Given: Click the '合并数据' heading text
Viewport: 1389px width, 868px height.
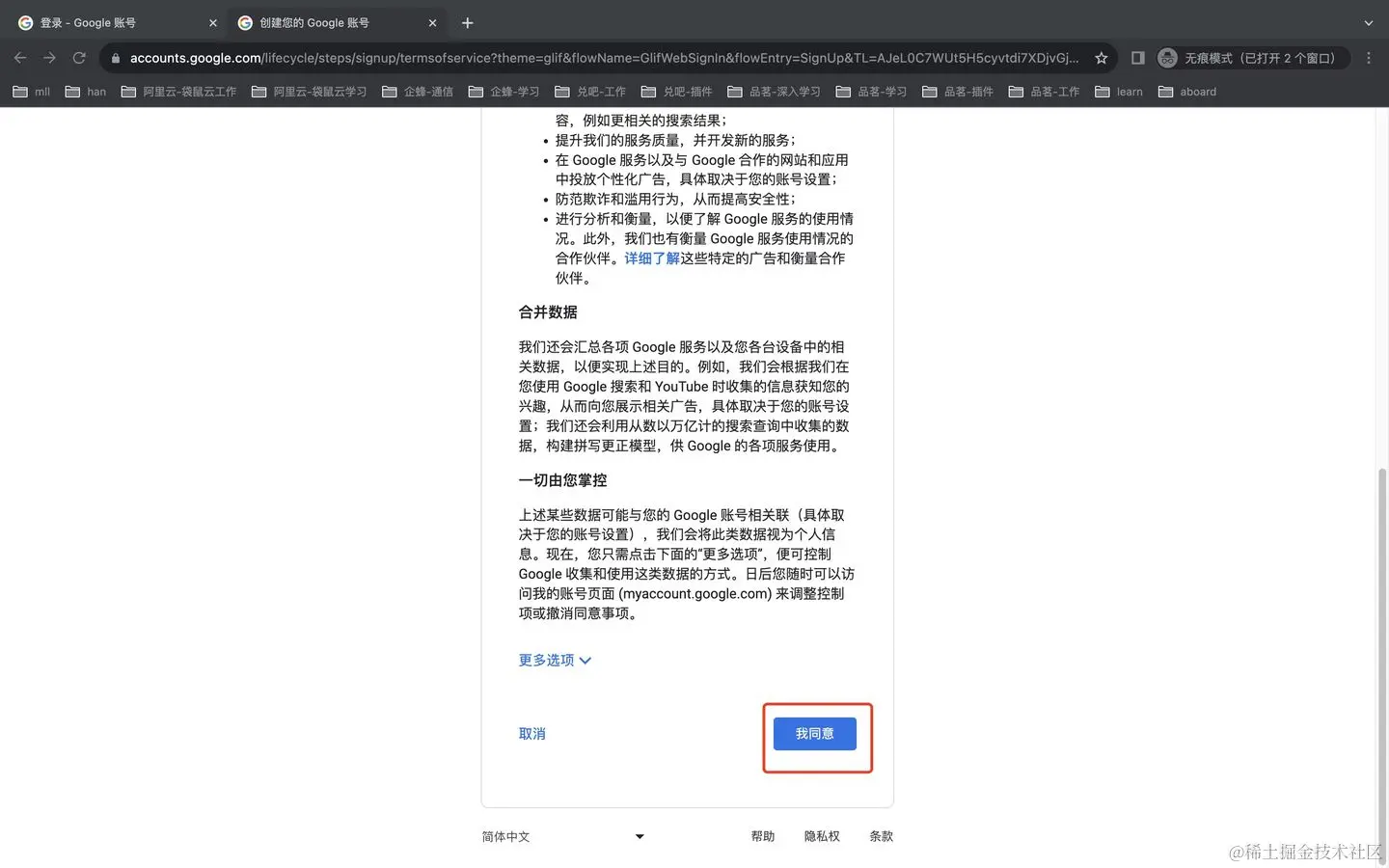Looking at the screenshot, I should tap(548, 312).
